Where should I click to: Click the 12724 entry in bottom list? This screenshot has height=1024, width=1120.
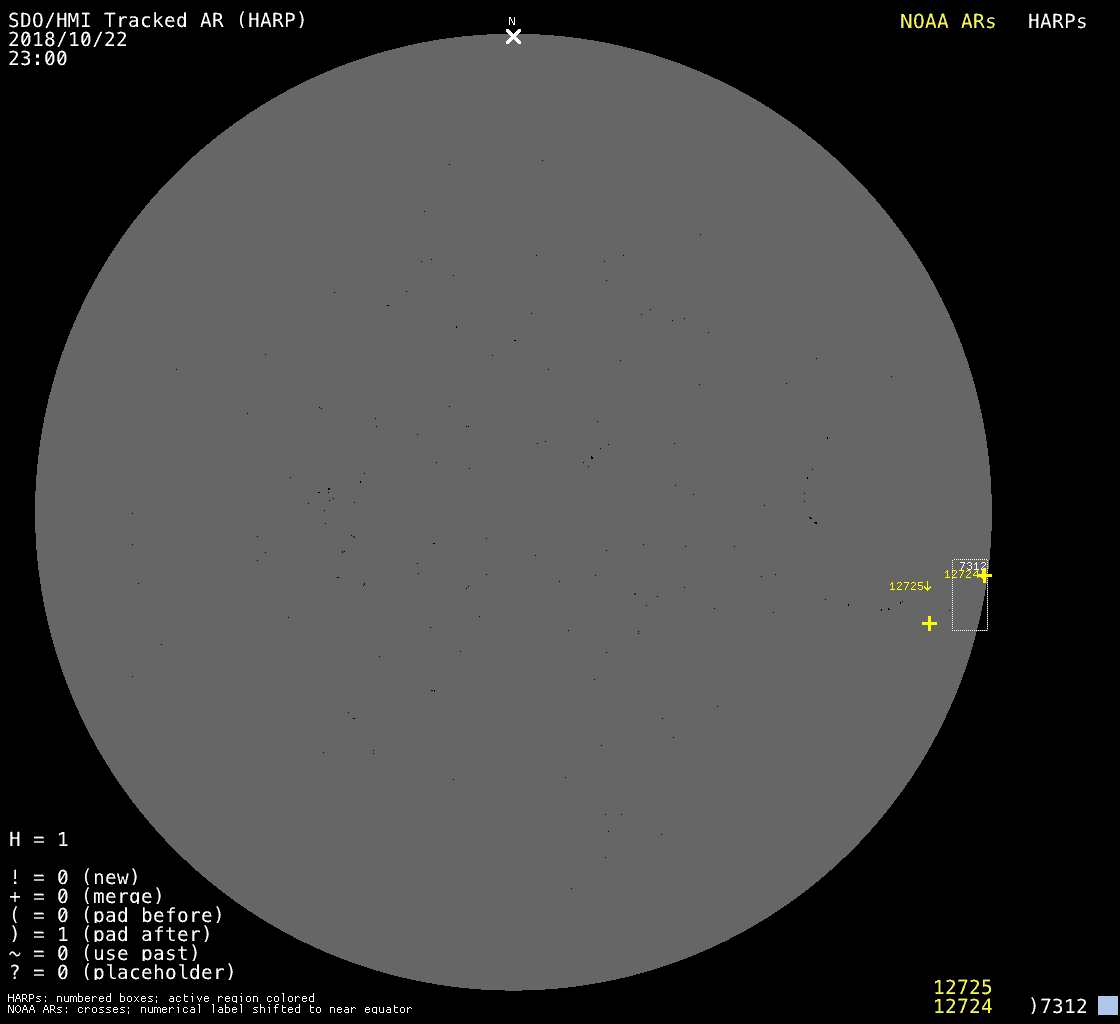coord(962,1006)
